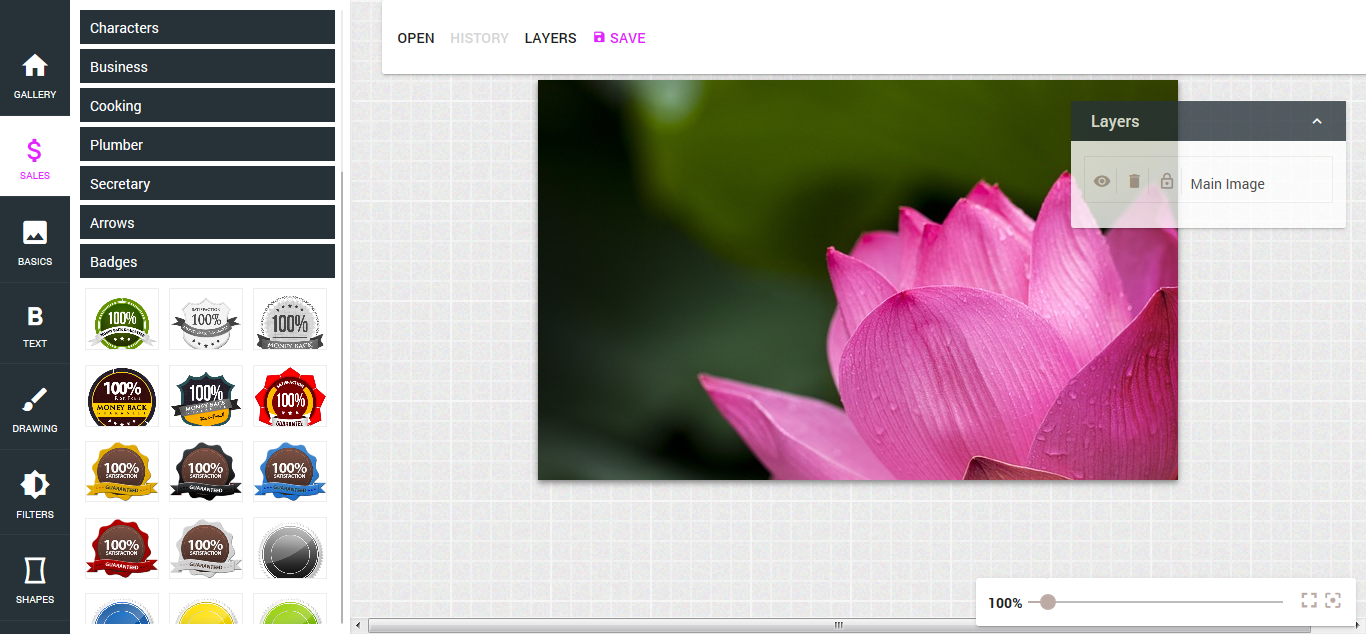Expand the Plumber sticker category
Screen dimensions: 1366x634
207,145
